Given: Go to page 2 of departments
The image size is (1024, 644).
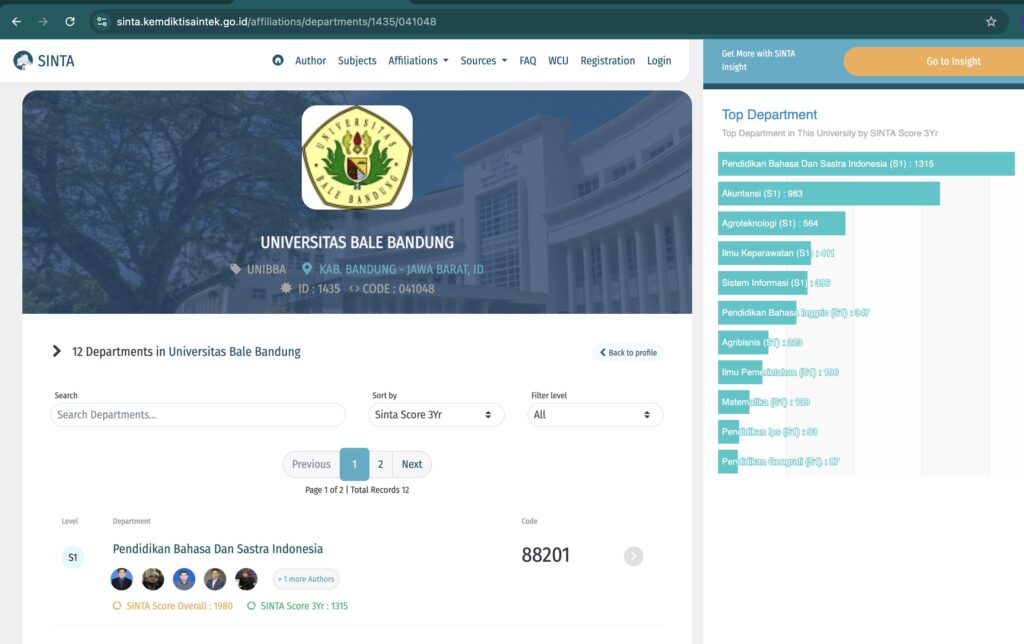Looking at the screenshot, I should pyautogui.click(x=380, y=464).
